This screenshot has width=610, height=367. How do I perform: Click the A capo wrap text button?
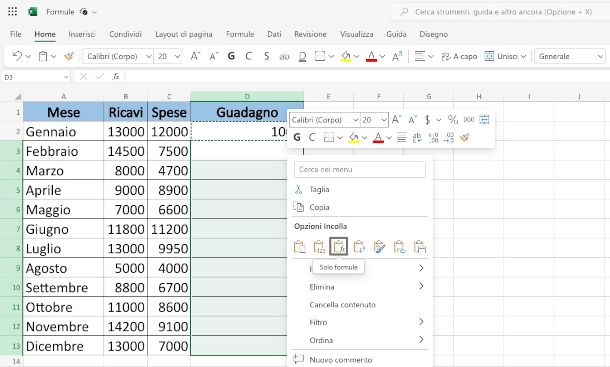pos(459,56)
